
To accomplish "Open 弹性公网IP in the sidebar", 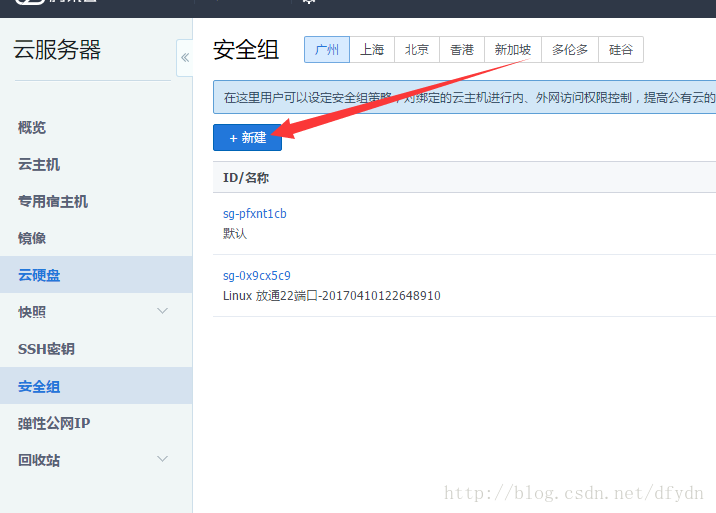I will (54, 423).
